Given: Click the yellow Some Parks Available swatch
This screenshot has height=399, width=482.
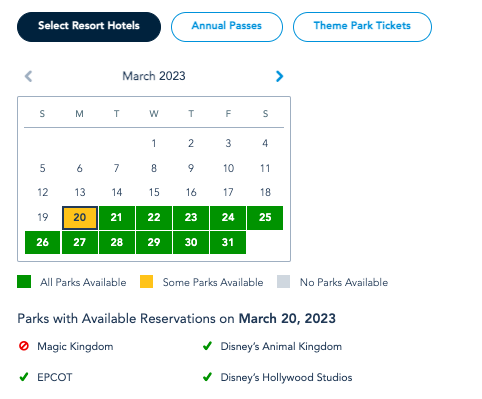Looking at the screenshot, I should click(x=146, y=282).
